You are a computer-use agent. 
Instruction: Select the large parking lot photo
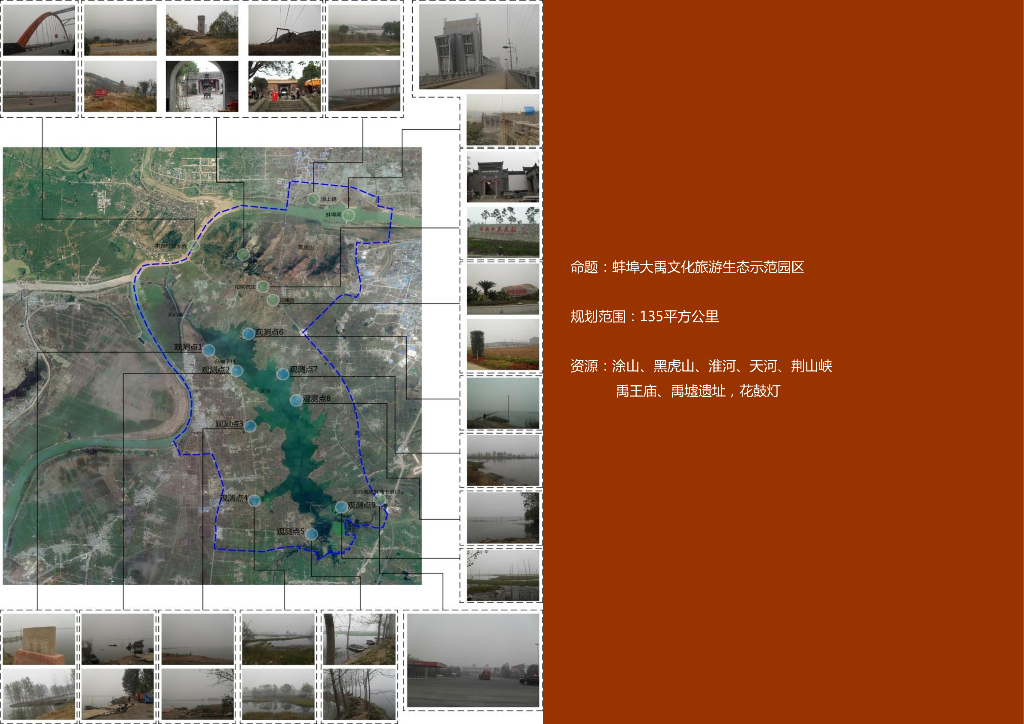(x=473, y=660)
